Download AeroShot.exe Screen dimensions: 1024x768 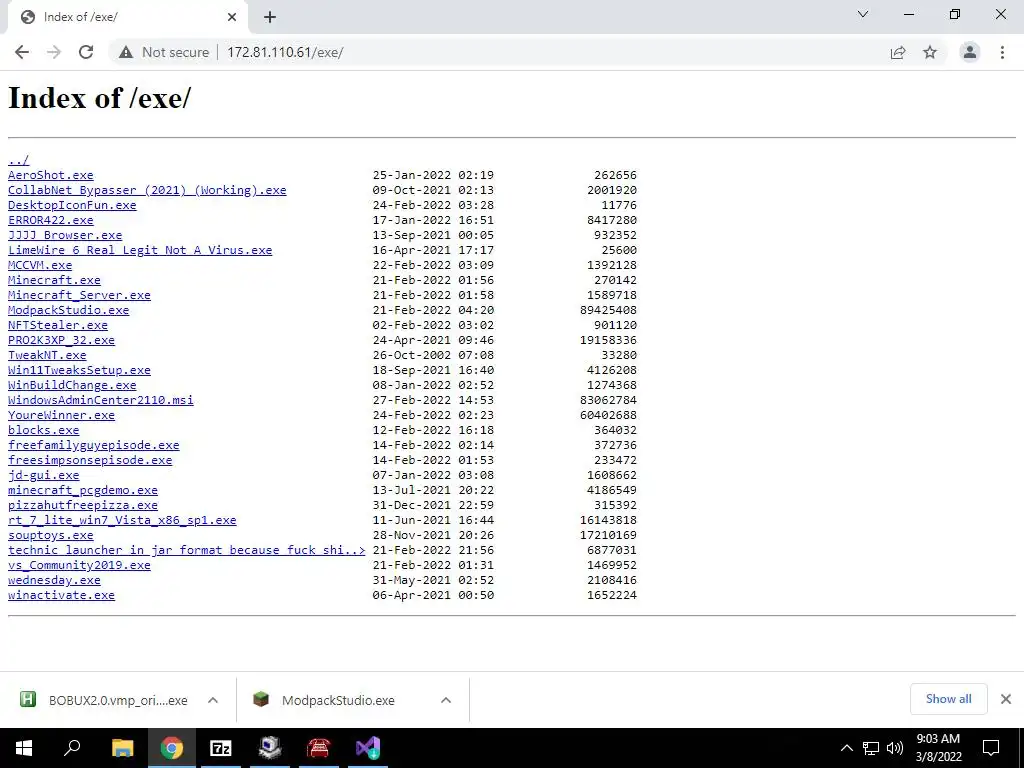[x=51, y=175]
